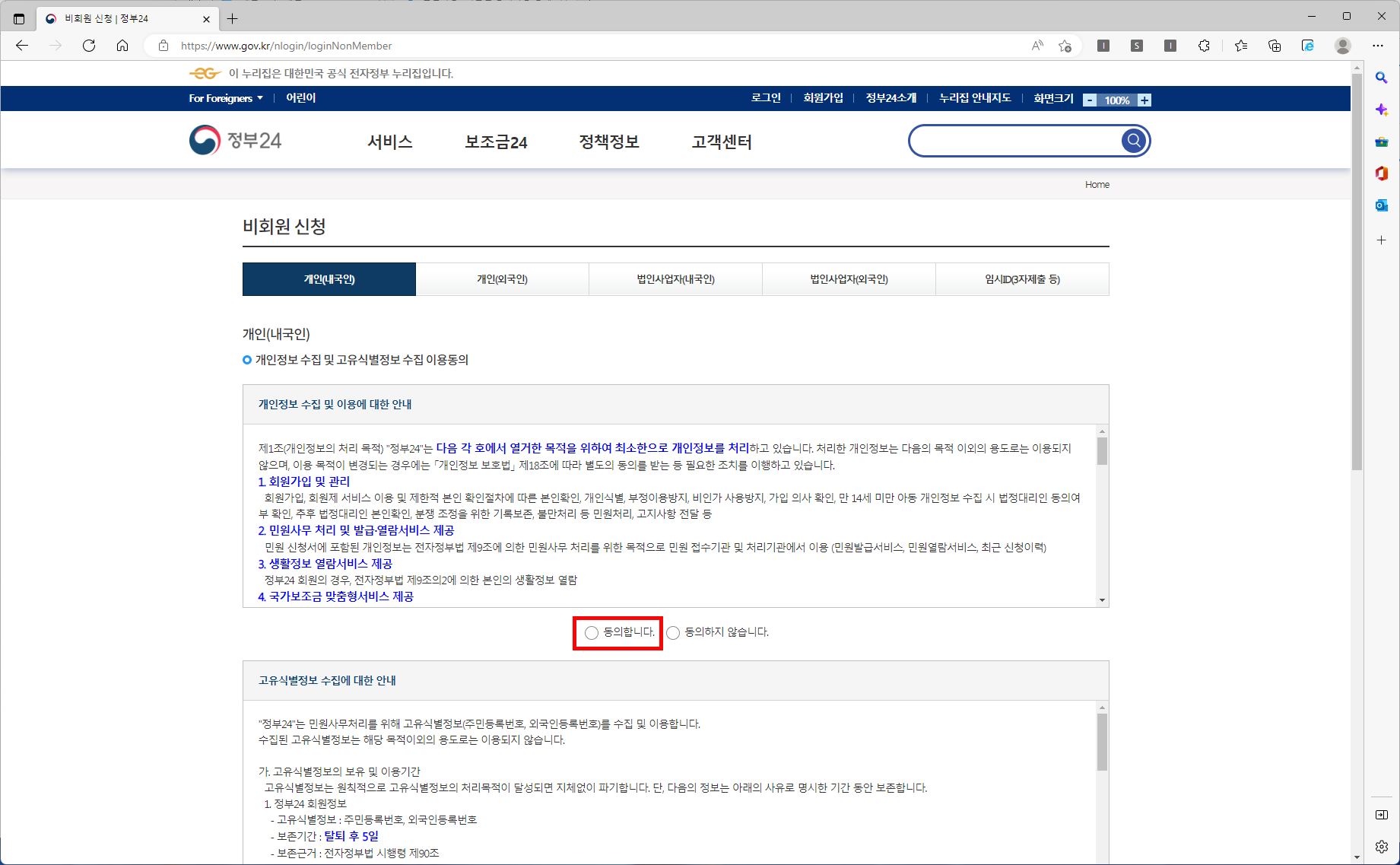Open 서비스 main menu
Image resolution: width=1400 pixels, height=865 pixels.
tap(390, 142)
